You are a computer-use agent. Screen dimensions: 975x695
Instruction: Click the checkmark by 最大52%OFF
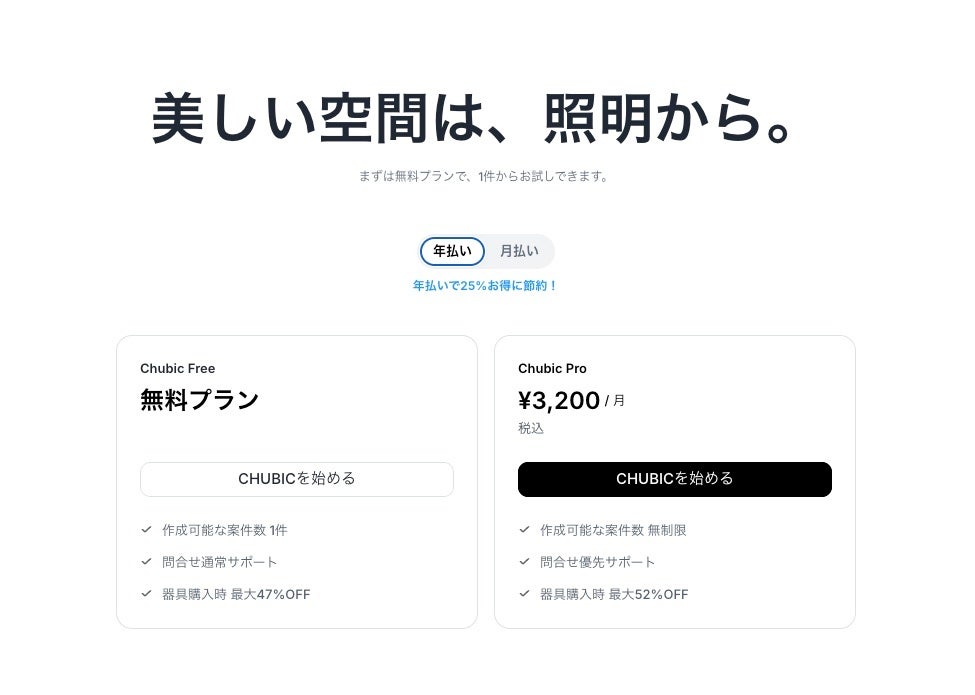(x=524, y=594)
